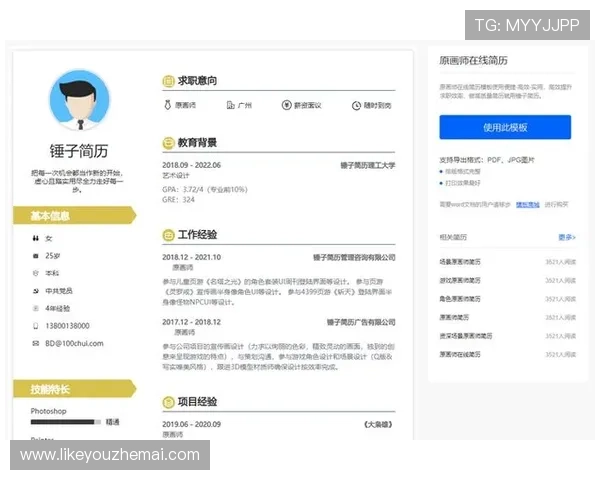Image resolution: width=600 pixels, height=480 pixels.
Task: Click the GRE: 324 line
Action: 178,200
